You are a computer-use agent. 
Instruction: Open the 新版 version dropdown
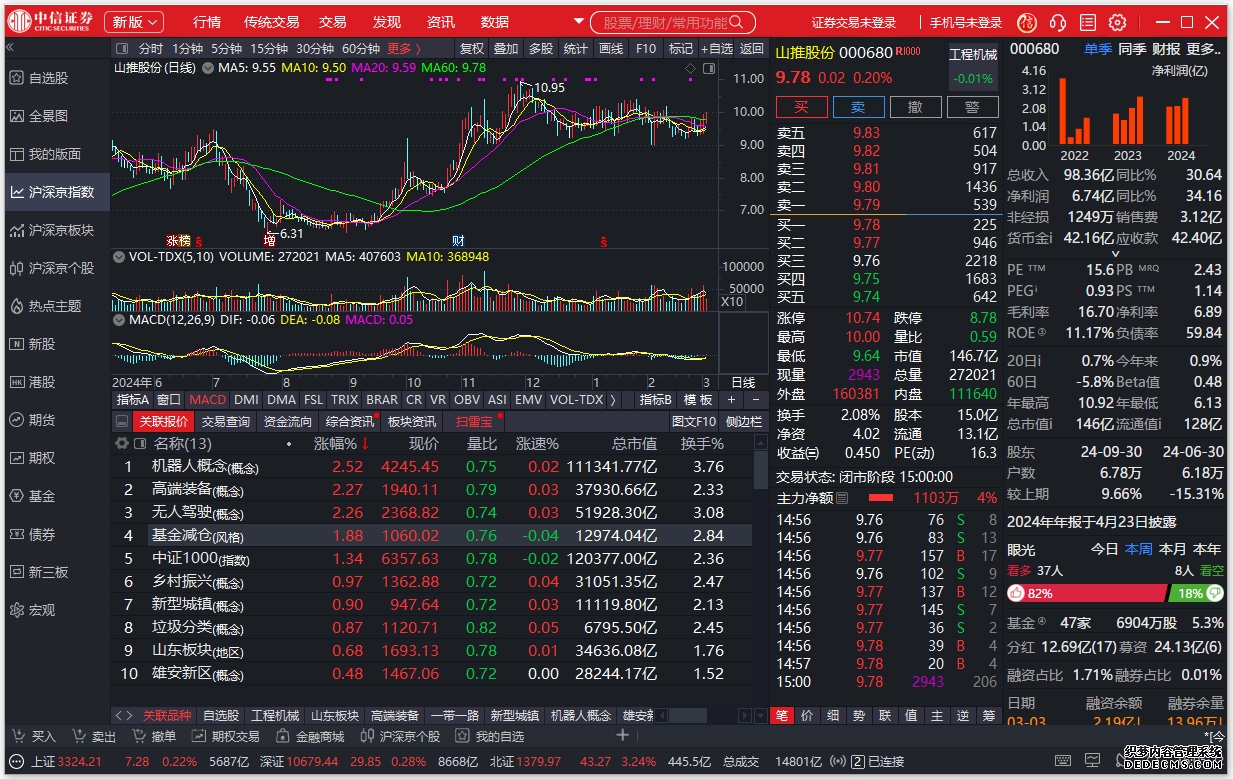pyautogui.click(x=135, y=22)
